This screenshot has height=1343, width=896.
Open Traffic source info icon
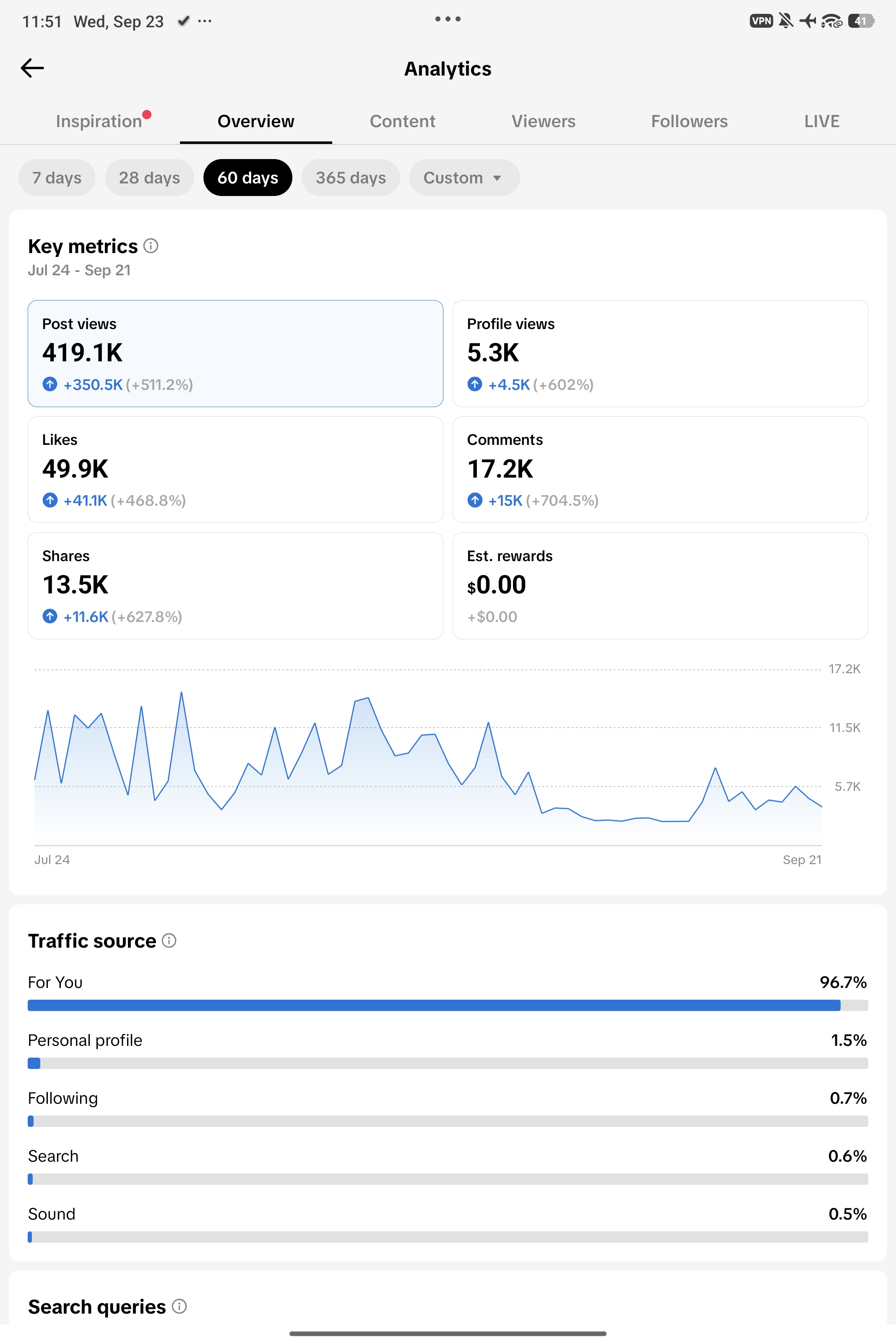click(x=169, y=941)
